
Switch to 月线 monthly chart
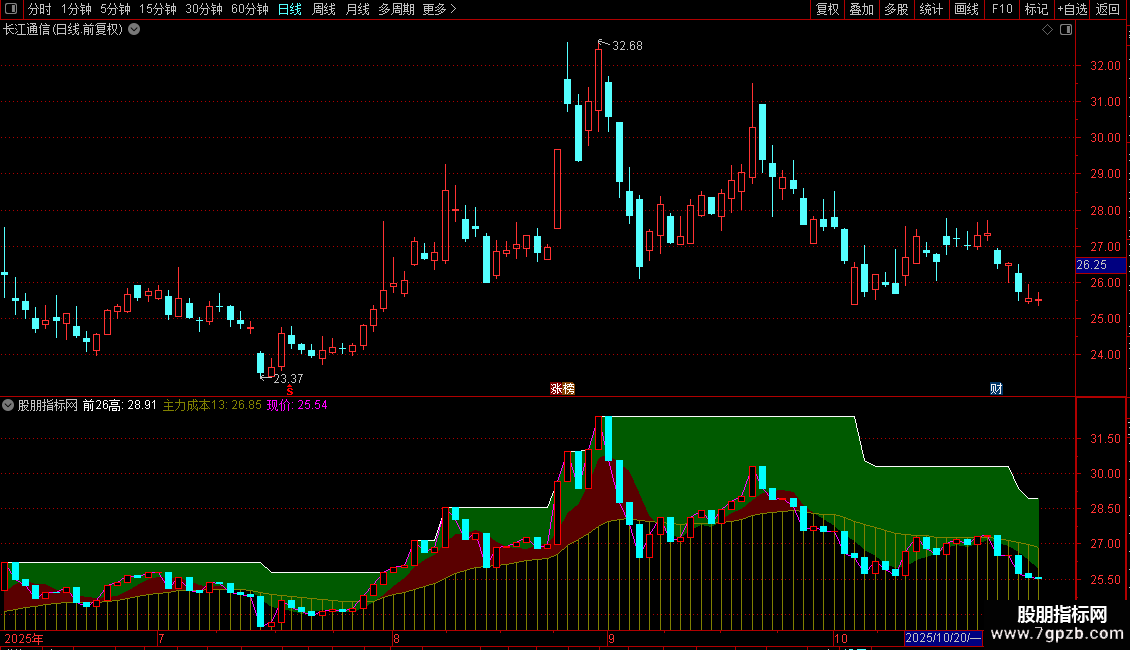click(357, 9)
